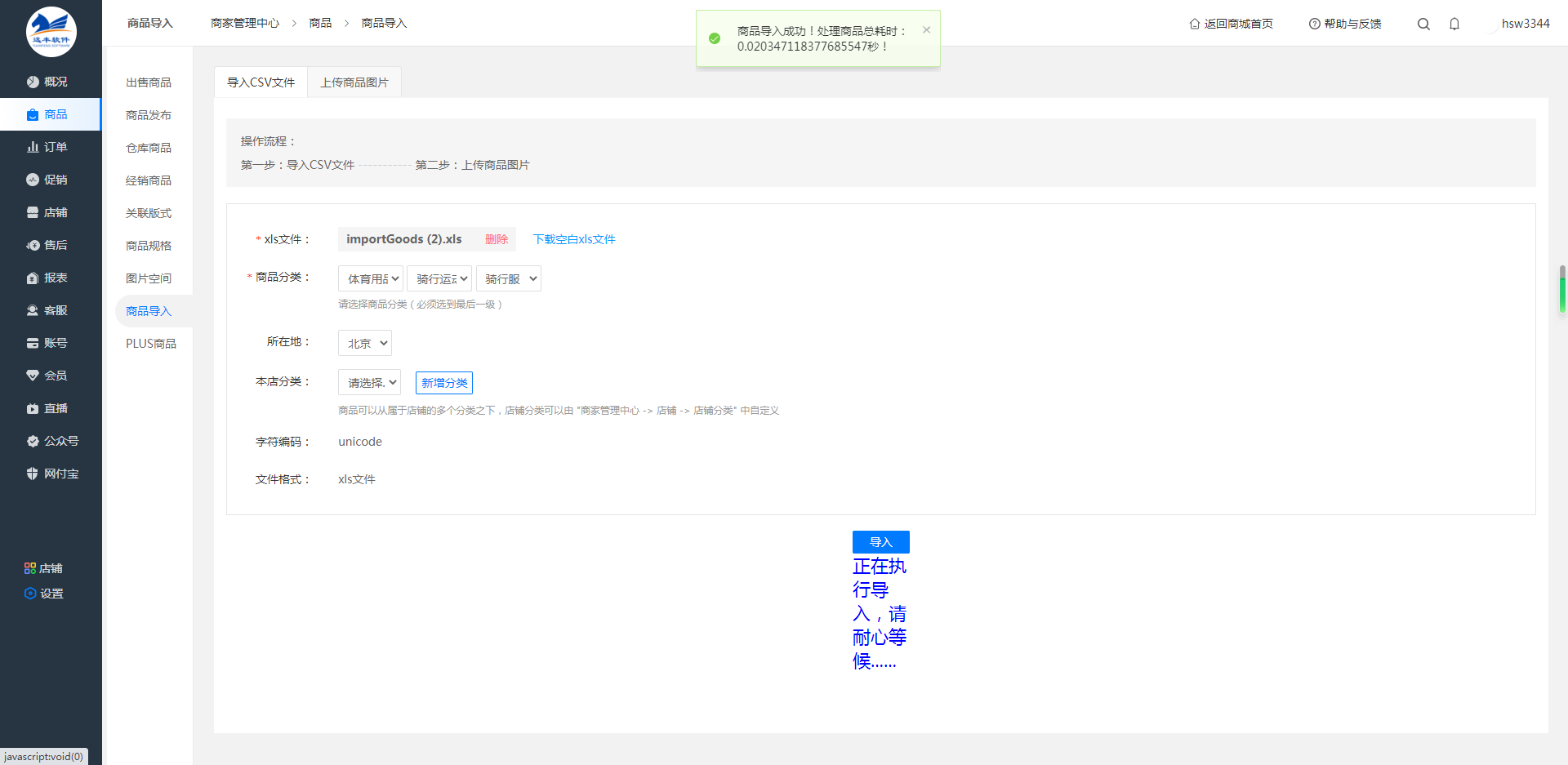Viewport: 1568px width, 765px height.
Task: Open 出售商品 in submenu
Action: 149,82
